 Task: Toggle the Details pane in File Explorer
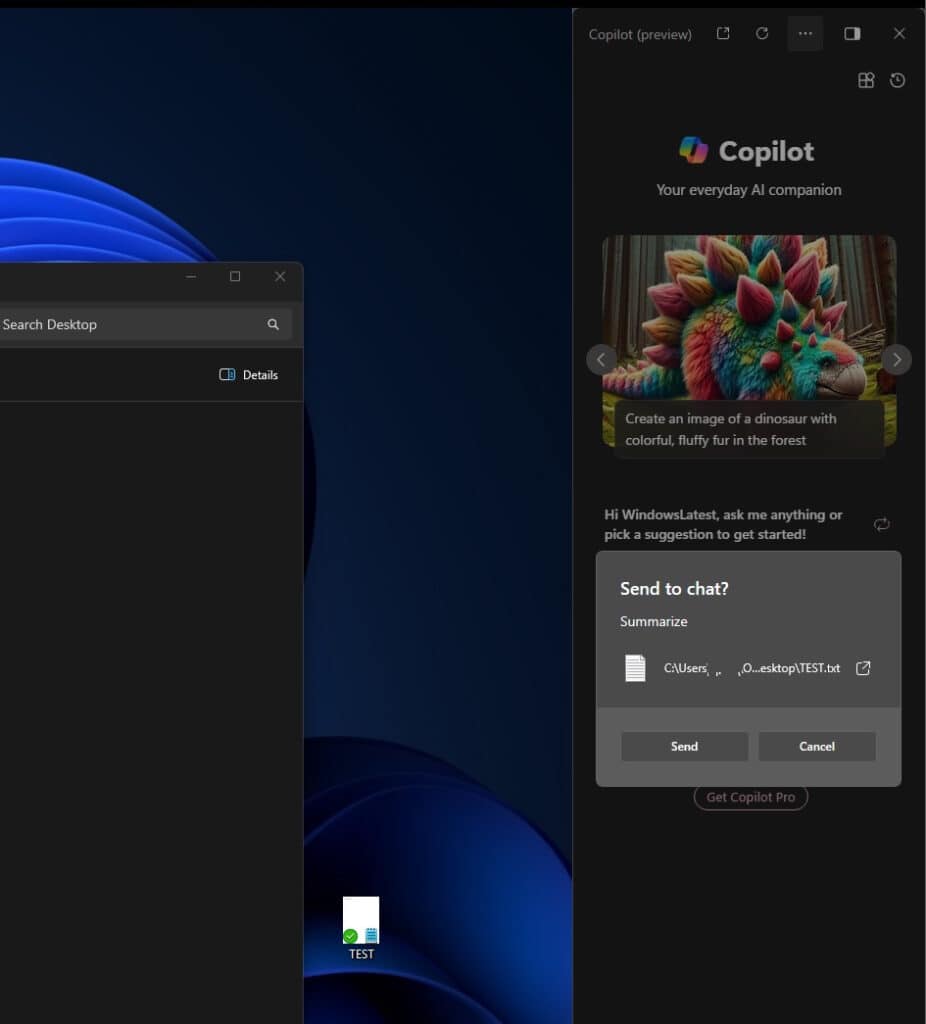pos(248,375)
